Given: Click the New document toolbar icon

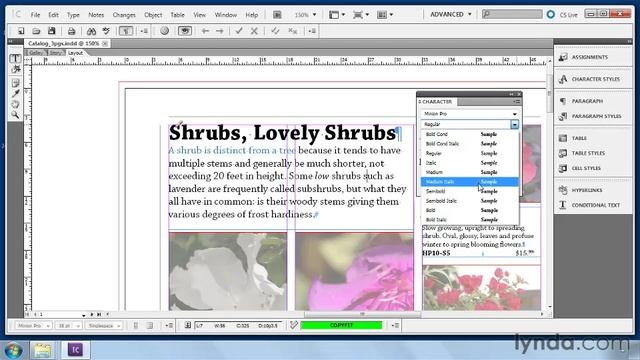Looking at the screenshot, I should pyautogui.click(x=21, y=31).
